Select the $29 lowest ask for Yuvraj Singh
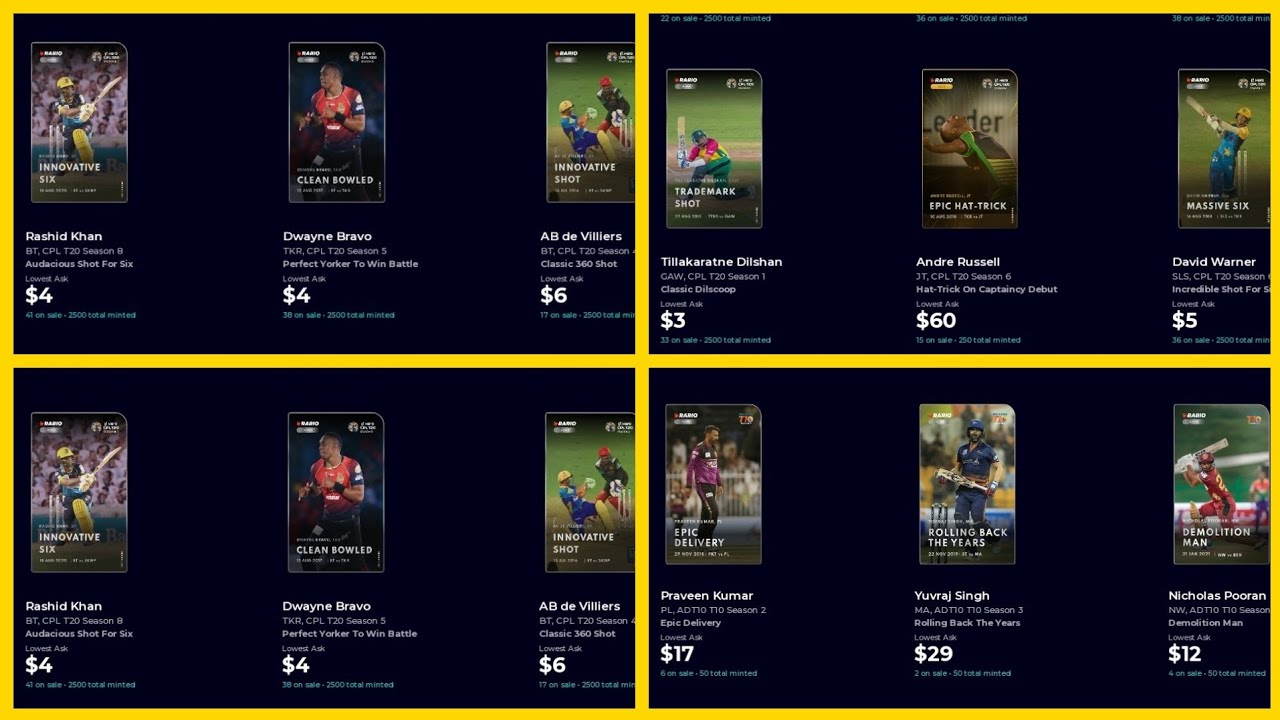Viewport: 1280px width, 720px height. coord(934,654)
